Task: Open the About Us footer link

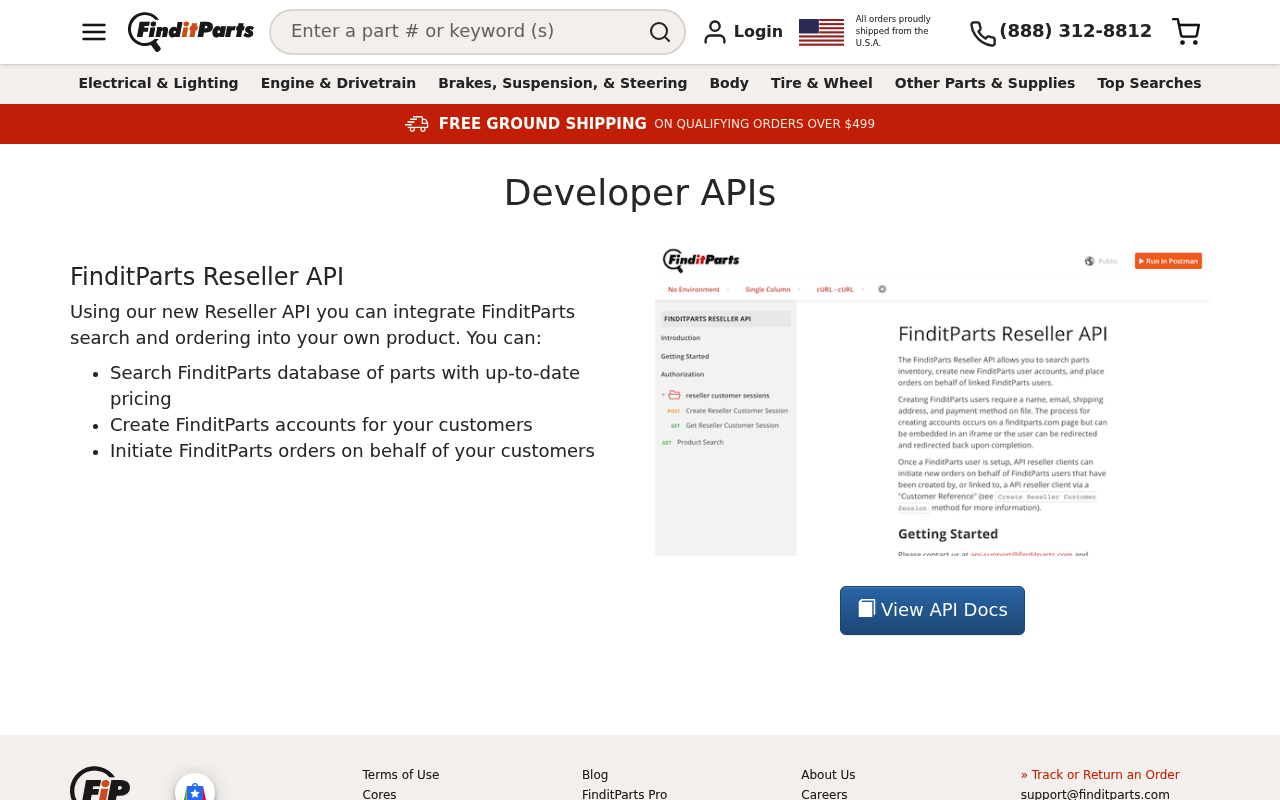Action: [x=828, y=775]
